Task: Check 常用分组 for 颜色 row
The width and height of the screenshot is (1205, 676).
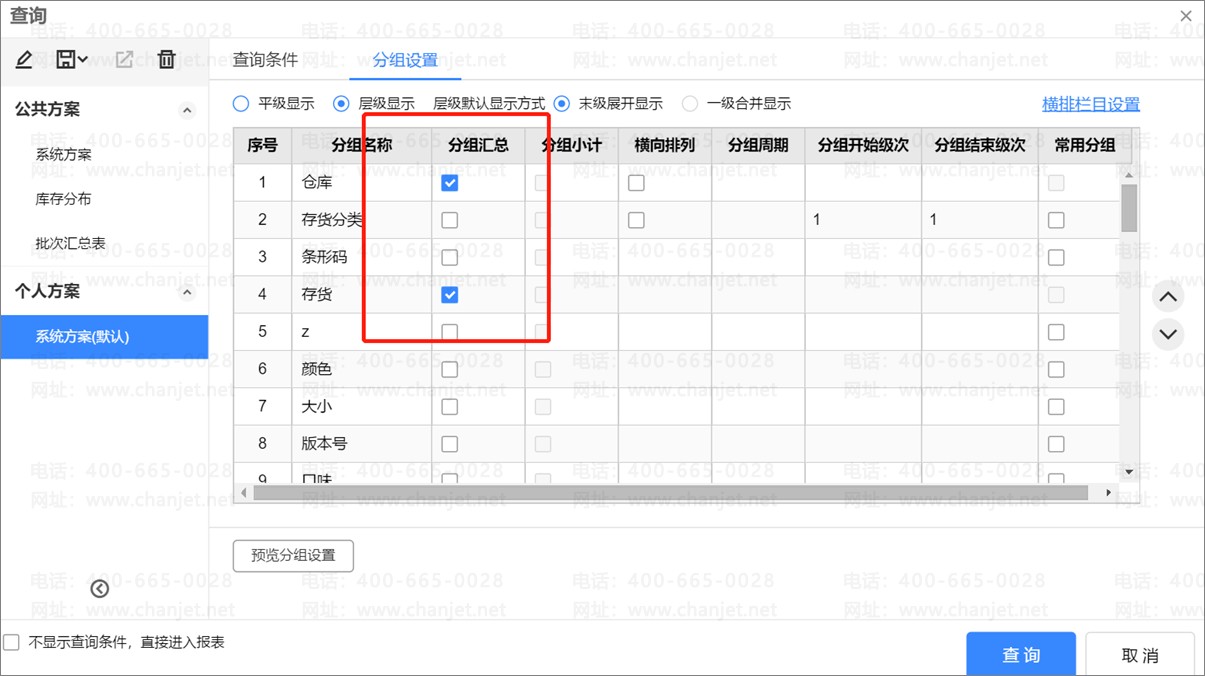Action: 1056,370
